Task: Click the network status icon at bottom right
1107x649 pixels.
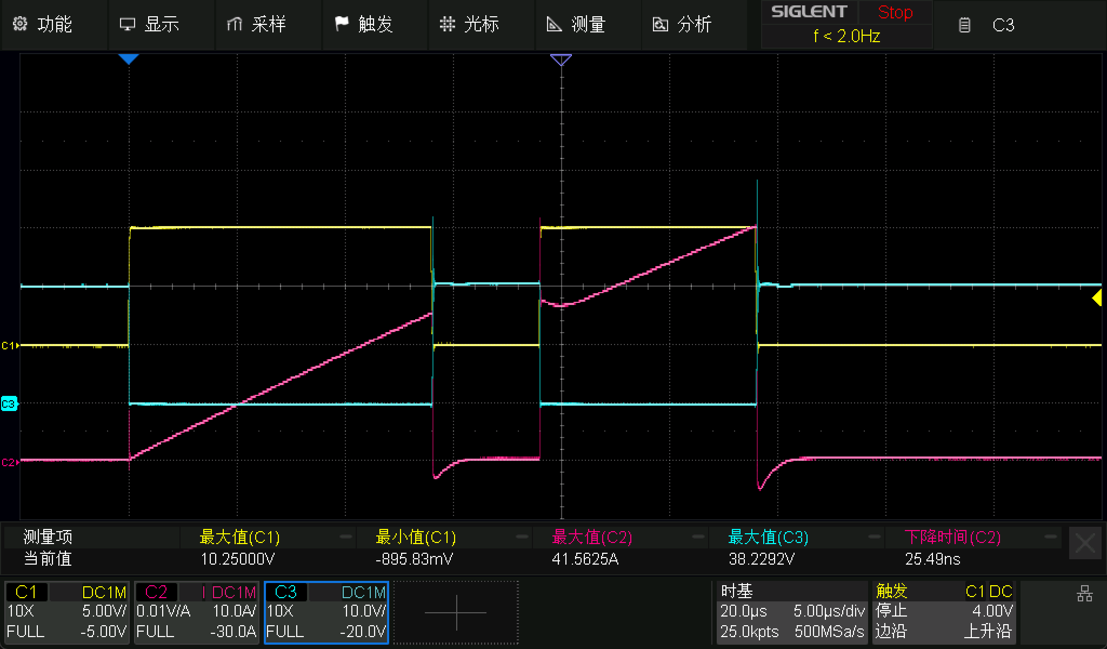Action: (1084, 594)
